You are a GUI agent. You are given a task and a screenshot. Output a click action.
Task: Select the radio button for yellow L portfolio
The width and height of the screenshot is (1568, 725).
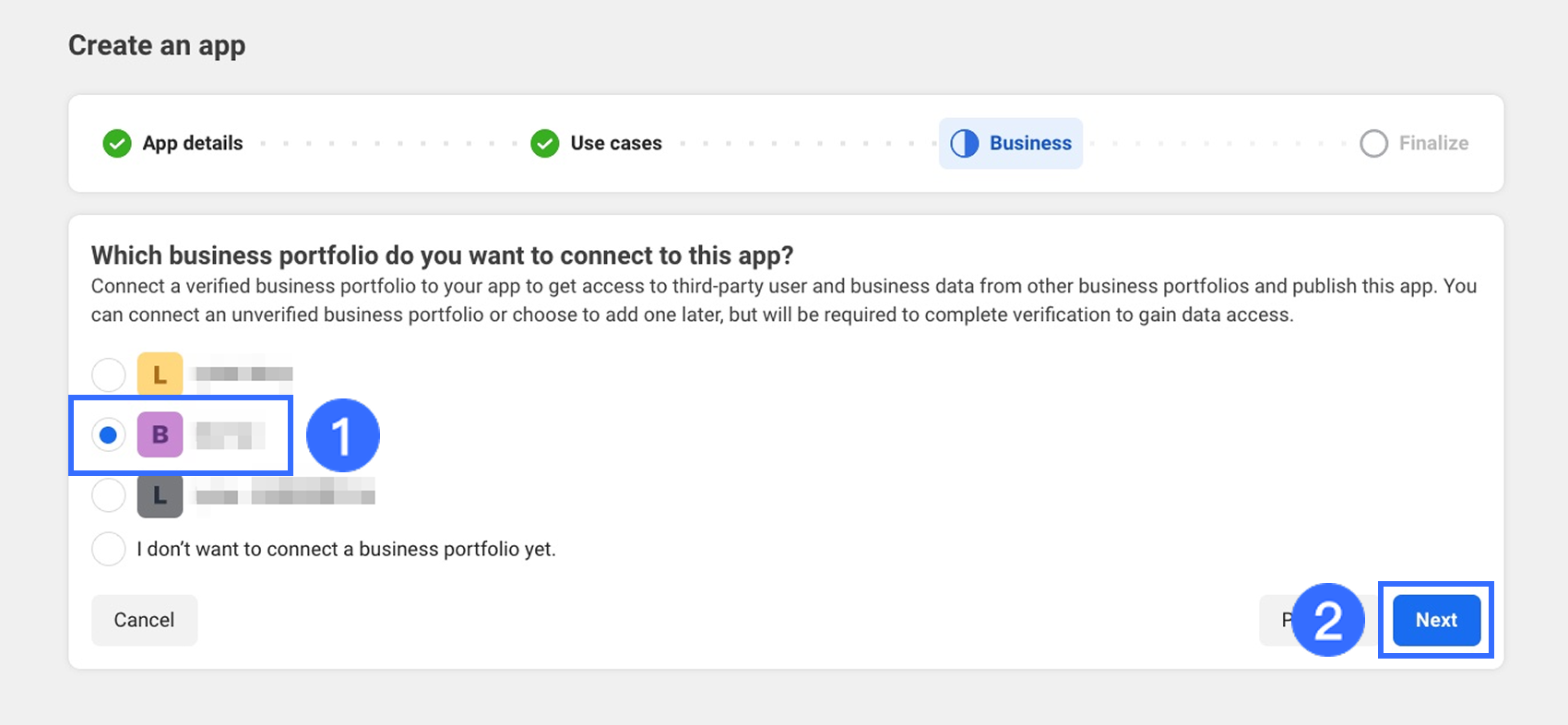tap(109, 374)
